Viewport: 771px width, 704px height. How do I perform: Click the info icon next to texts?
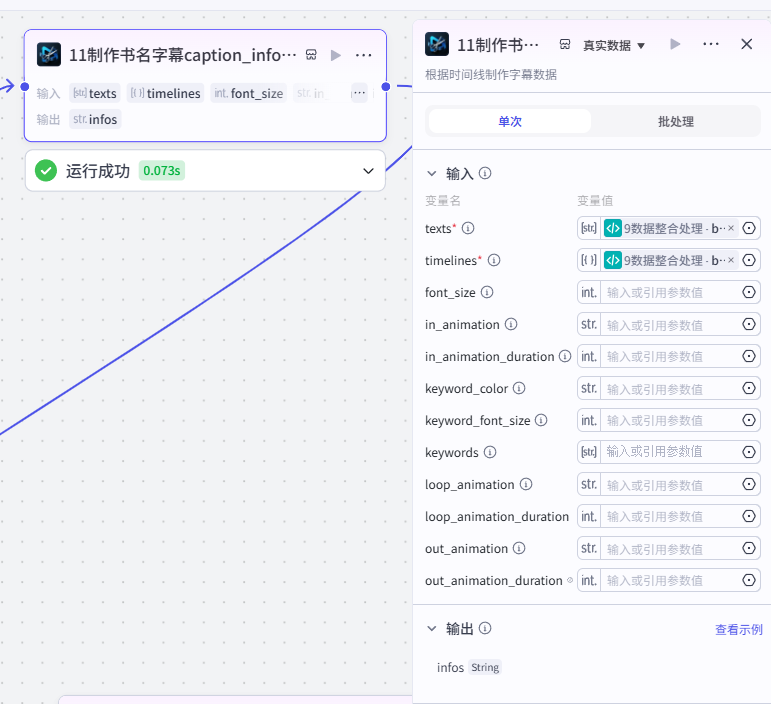pyautogui.click(x=468, y=228)
